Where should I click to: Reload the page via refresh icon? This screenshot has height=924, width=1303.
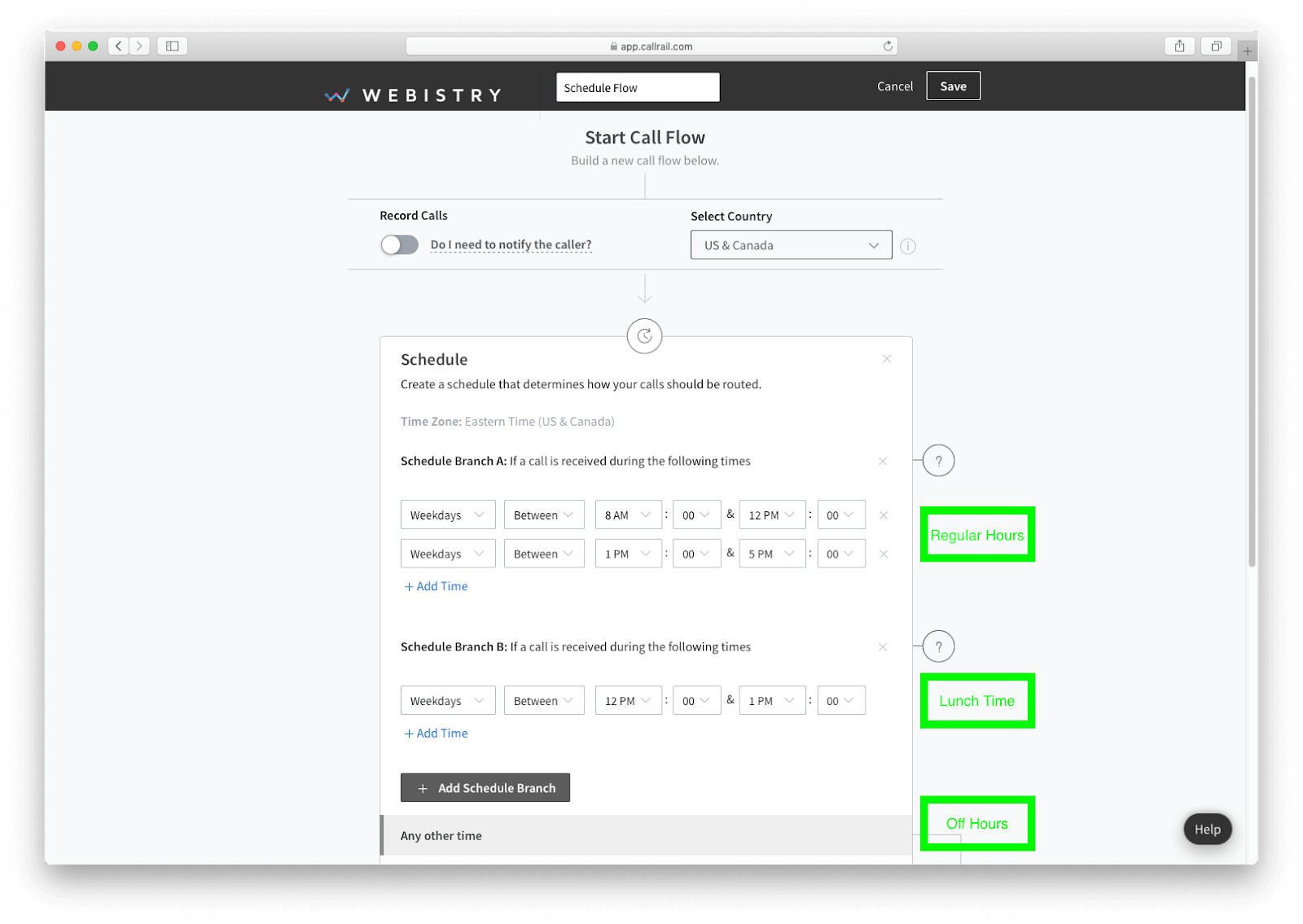[x=888, y=46]
